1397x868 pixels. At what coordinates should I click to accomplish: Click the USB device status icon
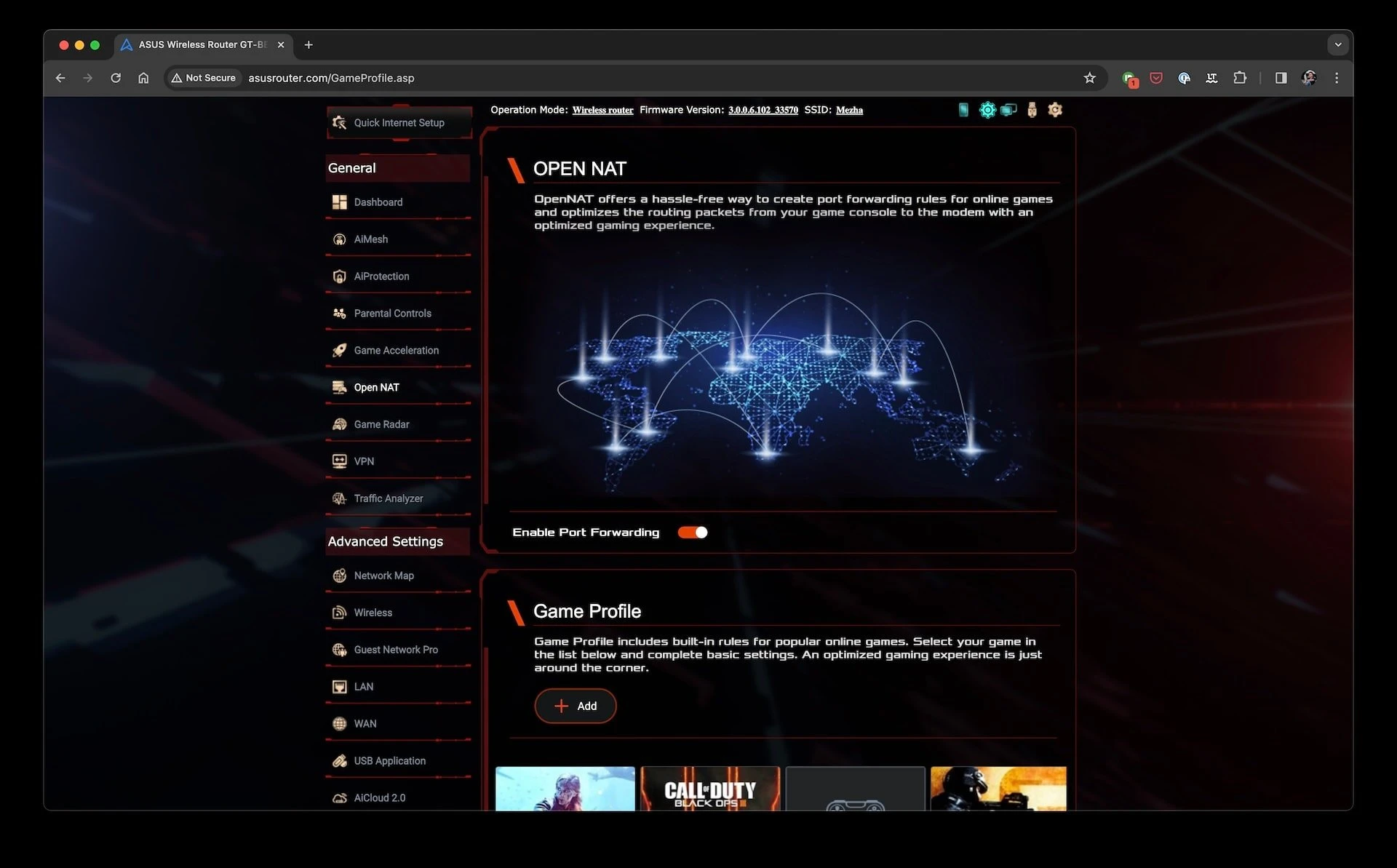pos(1032,110)
